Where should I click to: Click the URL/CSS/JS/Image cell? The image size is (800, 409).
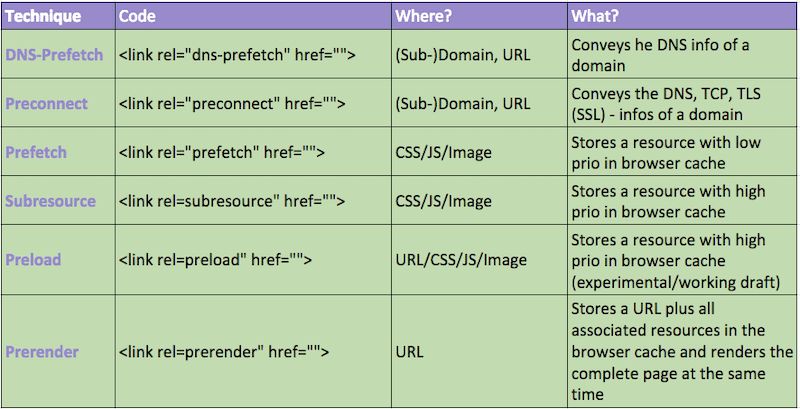click(461, 259)
